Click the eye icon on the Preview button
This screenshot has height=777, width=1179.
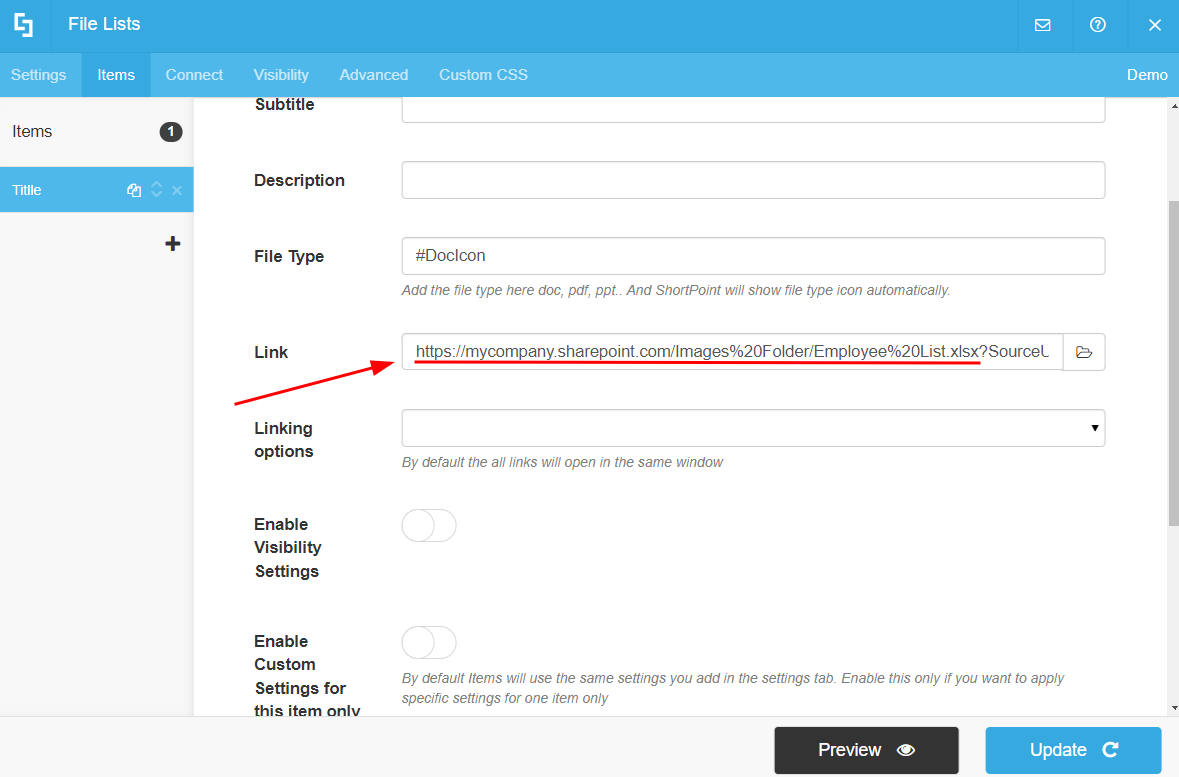(x=906, y=749)
